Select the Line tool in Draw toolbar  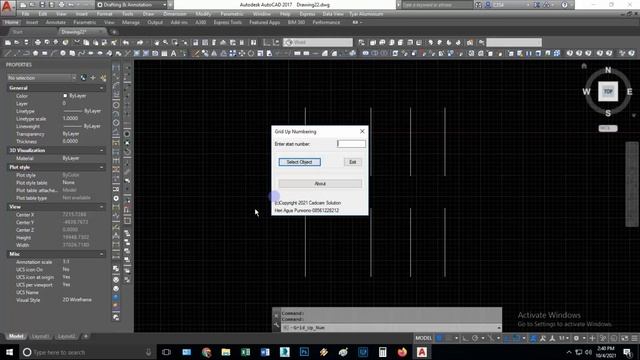(7, 53)
